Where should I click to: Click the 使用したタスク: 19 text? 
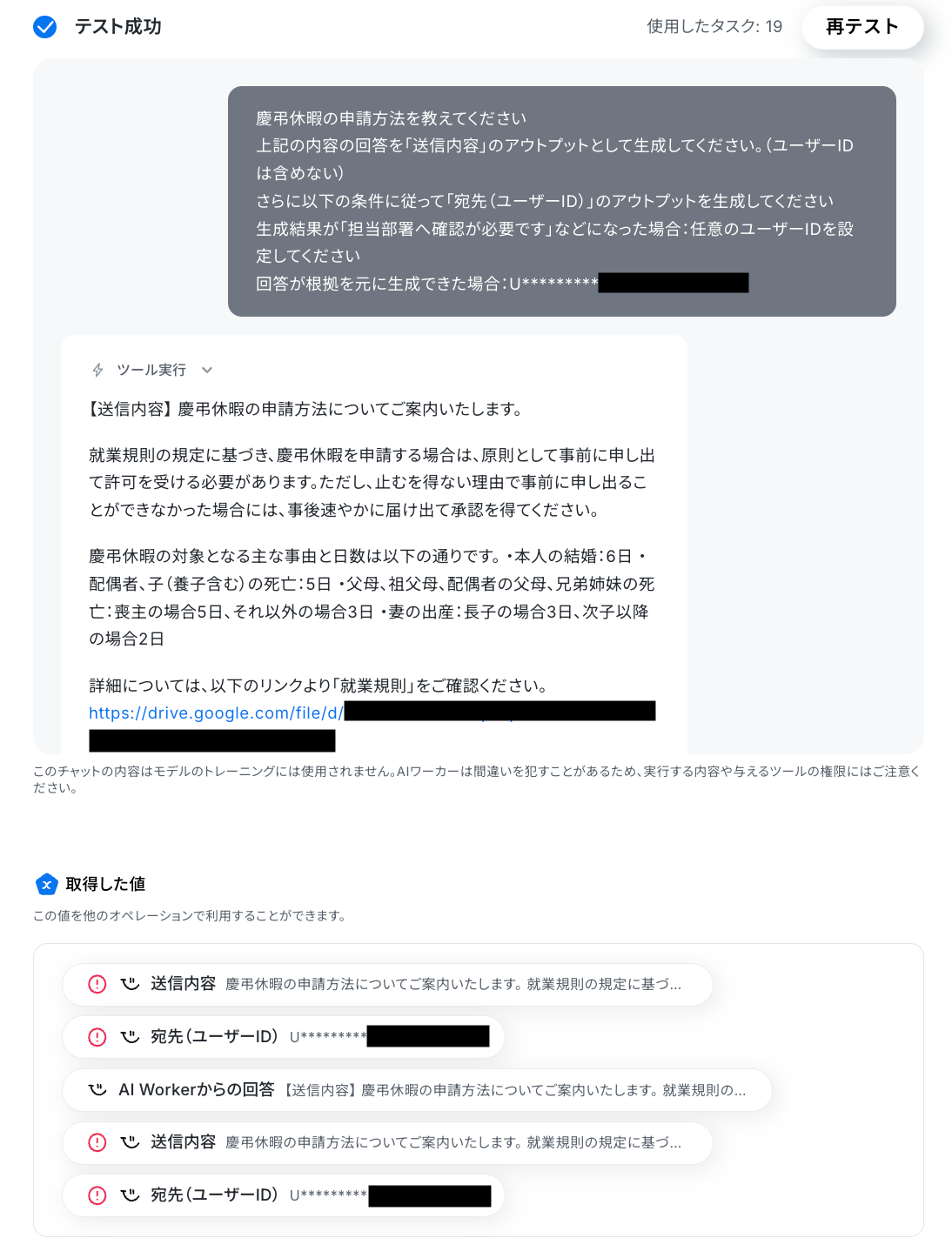point(714,27)
